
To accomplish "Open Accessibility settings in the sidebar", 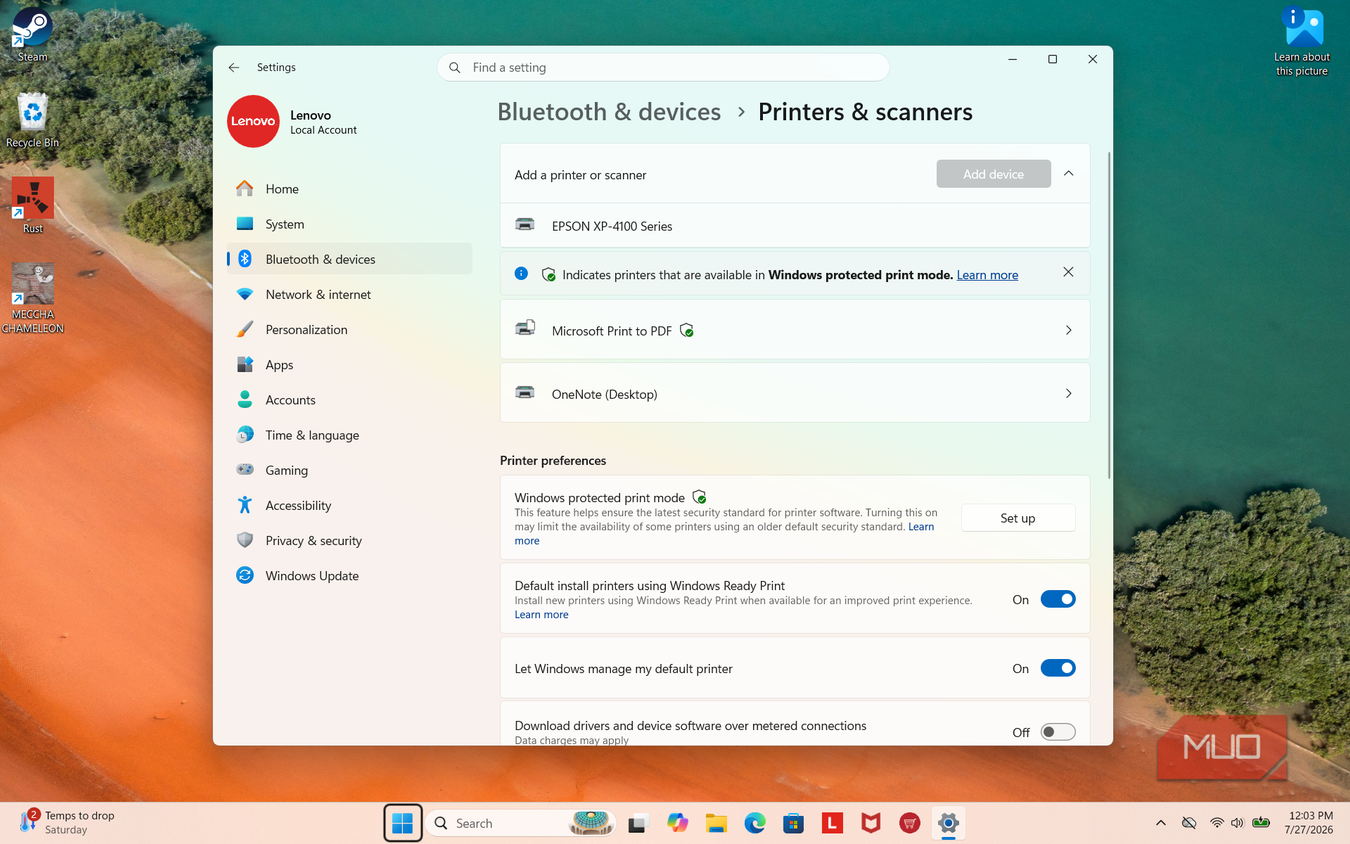I will (349, 505).
